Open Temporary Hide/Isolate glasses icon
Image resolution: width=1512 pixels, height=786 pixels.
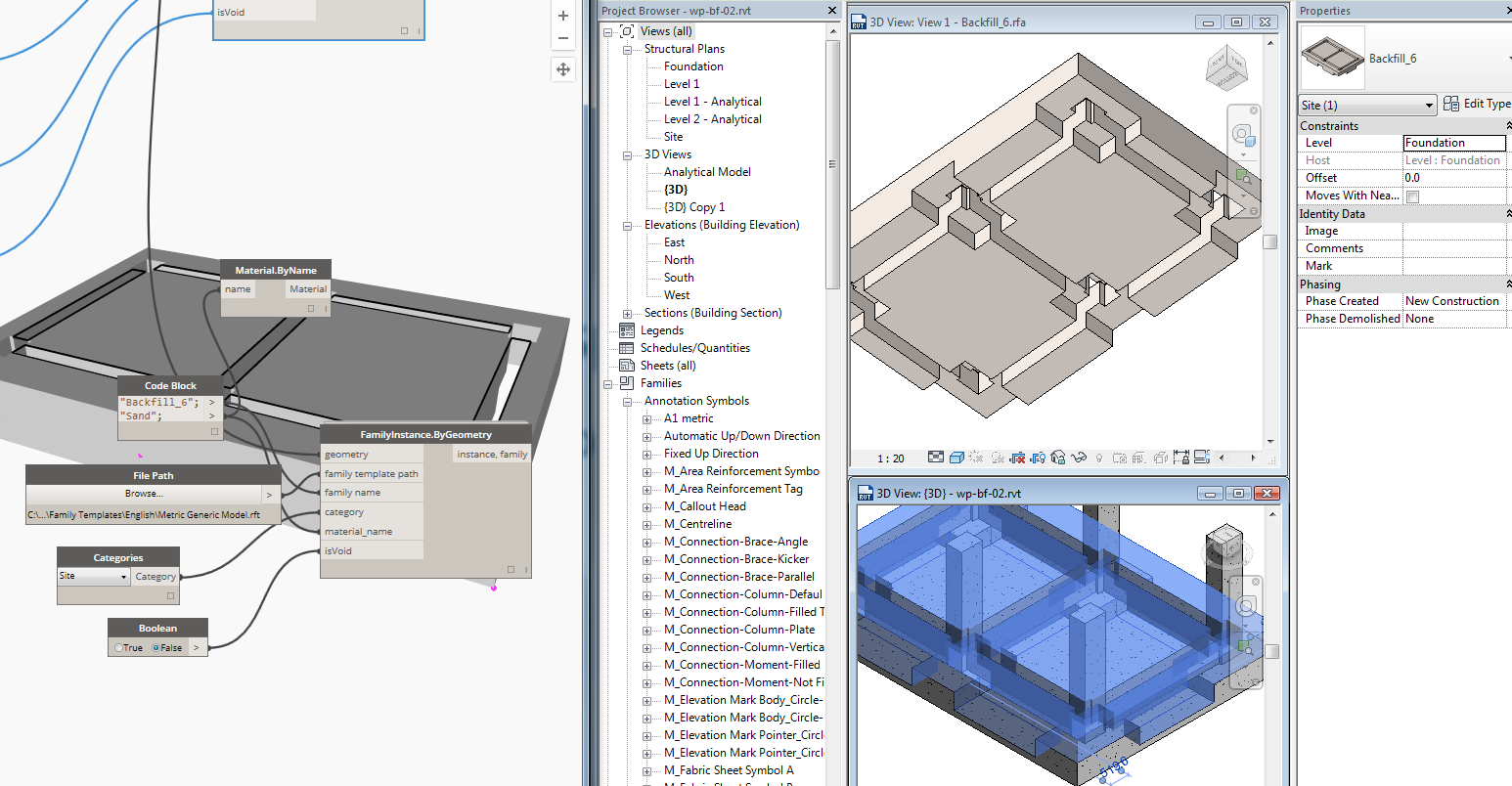point(1079,458)
